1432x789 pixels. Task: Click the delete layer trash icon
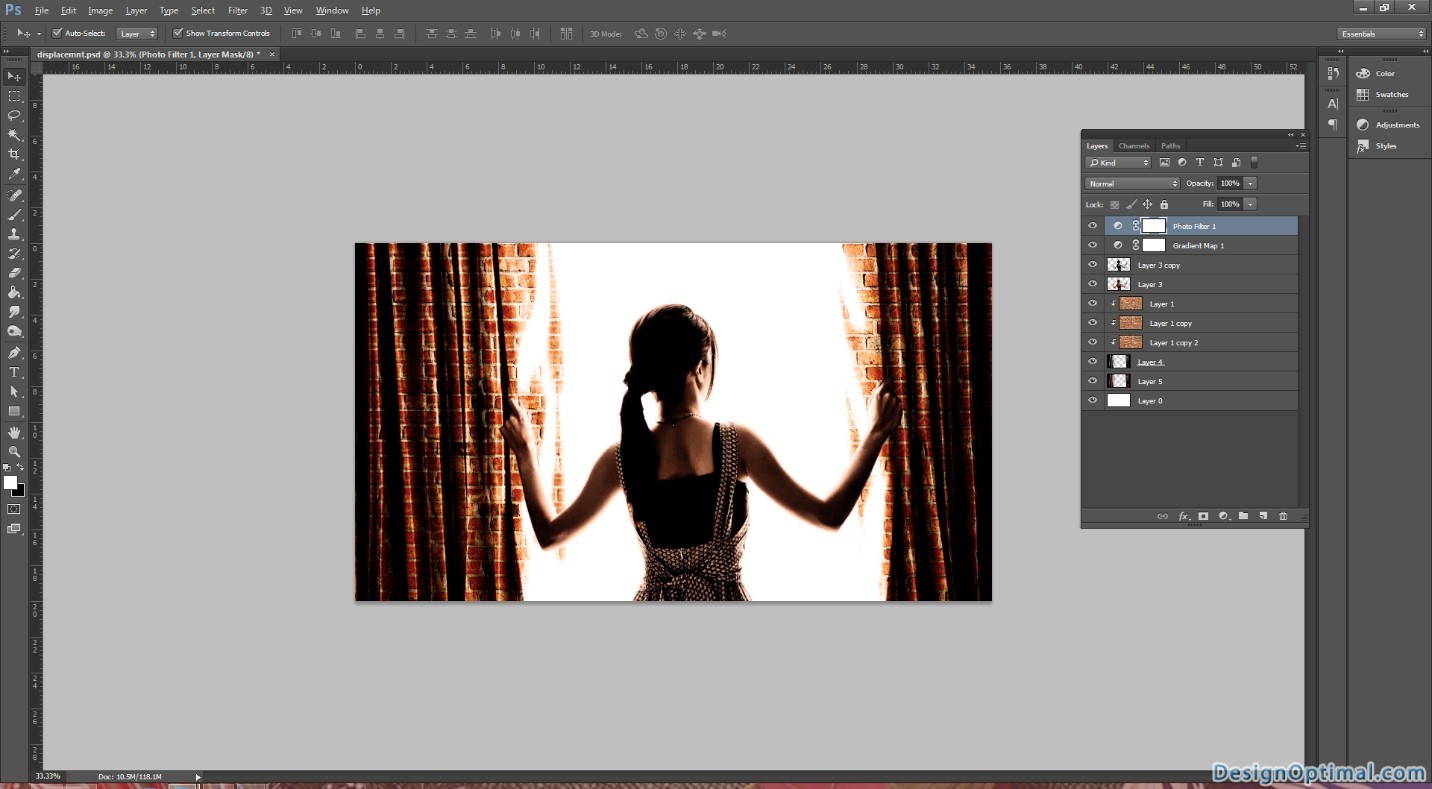pyautogui.click(x=1283, y=516)
